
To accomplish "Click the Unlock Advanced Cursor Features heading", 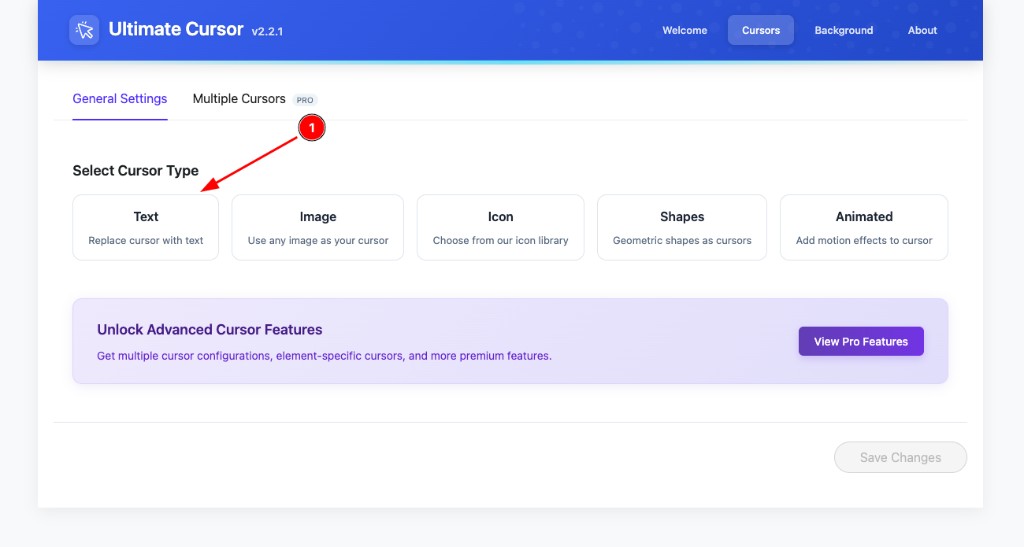I will 210,330.
